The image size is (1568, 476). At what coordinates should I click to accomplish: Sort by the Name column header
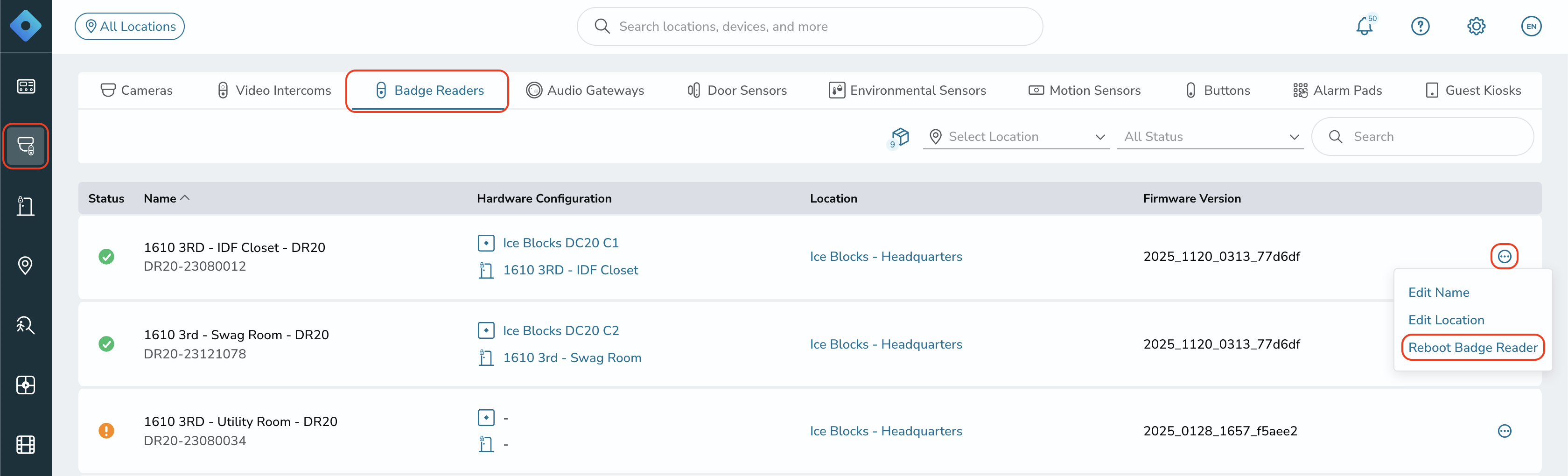tap(167, 198)
